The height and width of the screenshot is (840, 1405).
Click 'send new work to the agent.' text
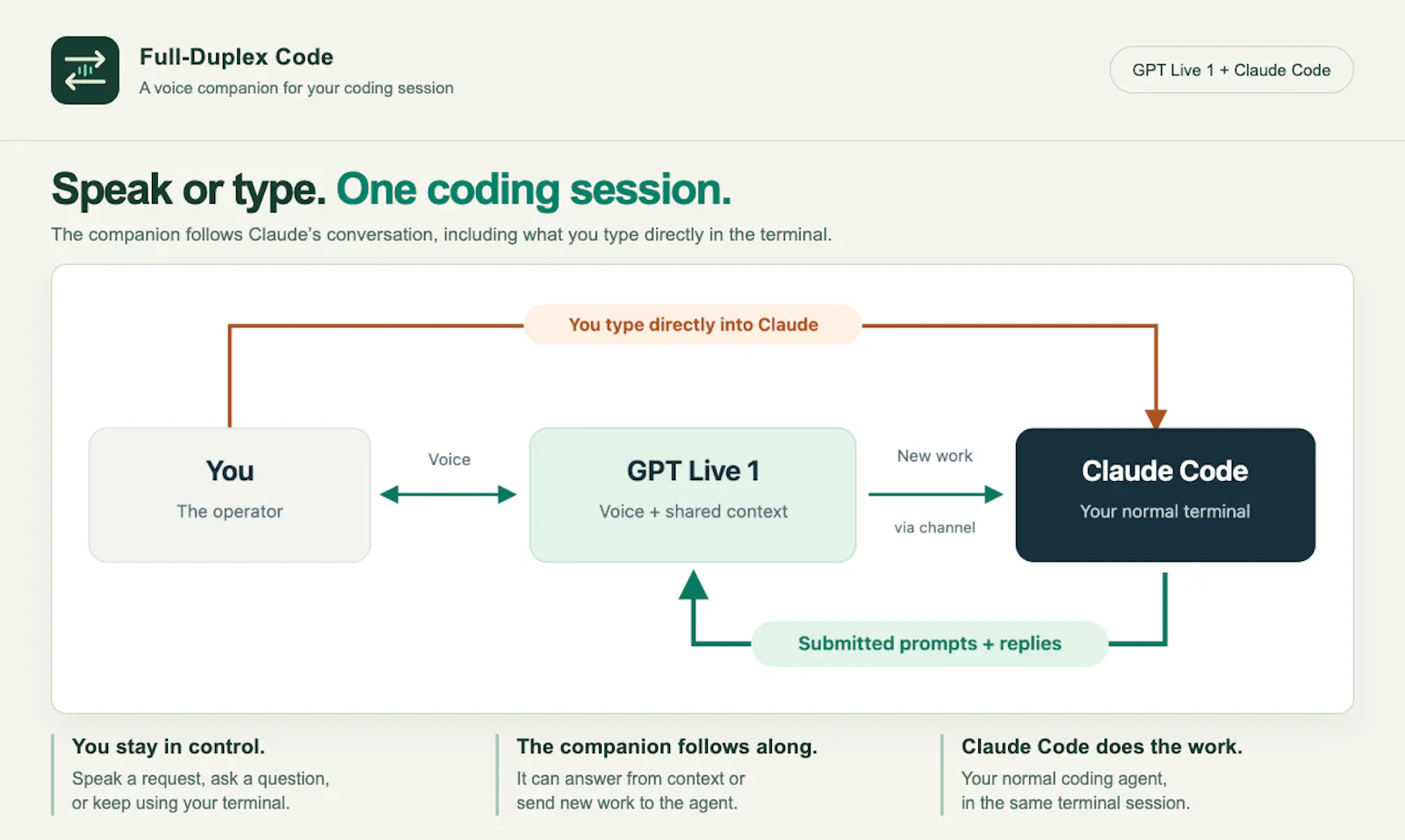pyautogui.click(x=627, y=803)
